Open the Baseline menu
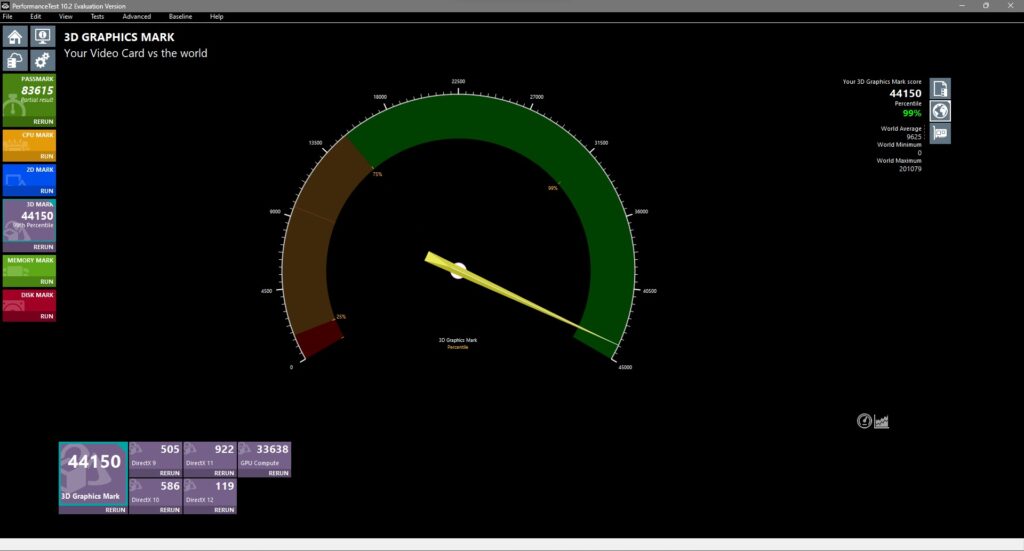This screenshot has width=1024, height=551. 180,17
